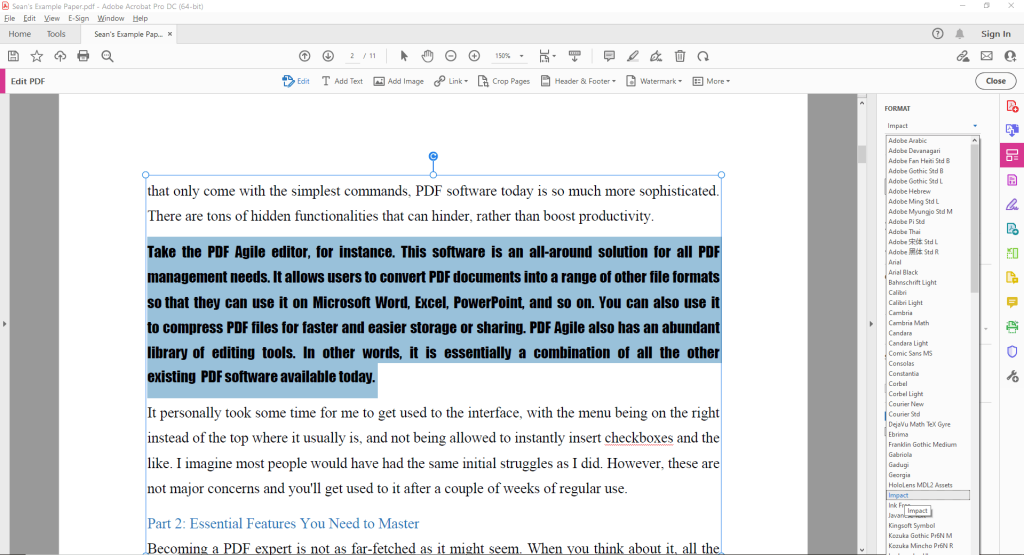The image size is (1024, 555).
Task: Open the Header & Footer dropdown
Action: tap(578, 81)
